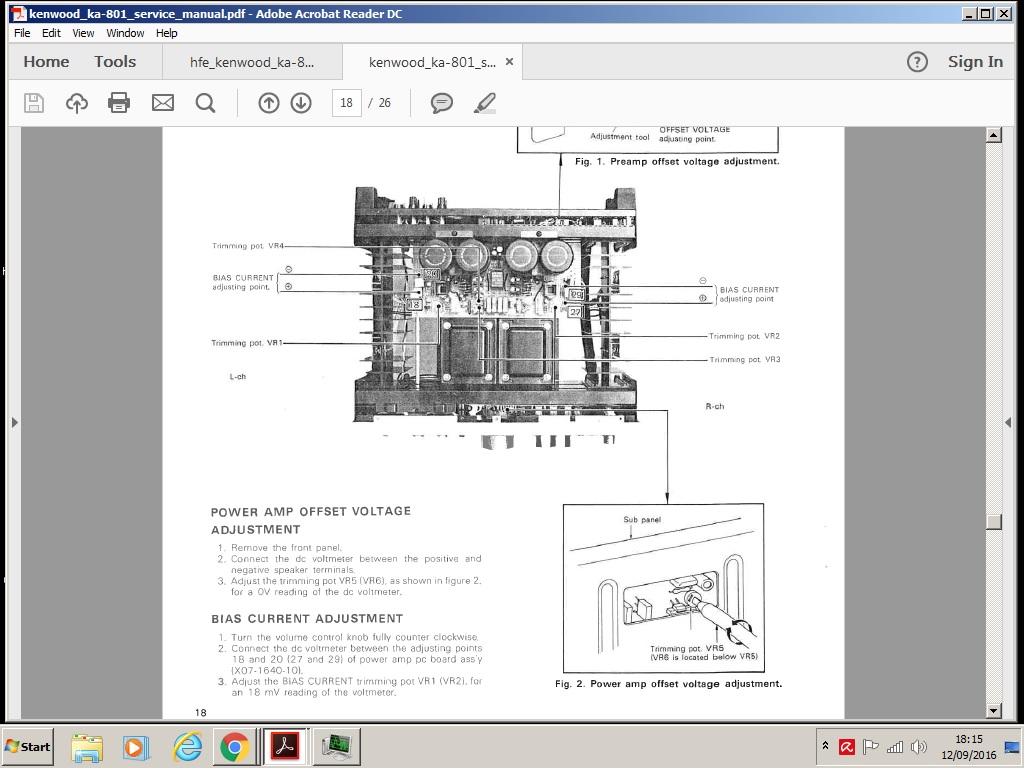Click the network signal tray icon
The height and width of the screenshot is (768, 1024).
point(895,746)
